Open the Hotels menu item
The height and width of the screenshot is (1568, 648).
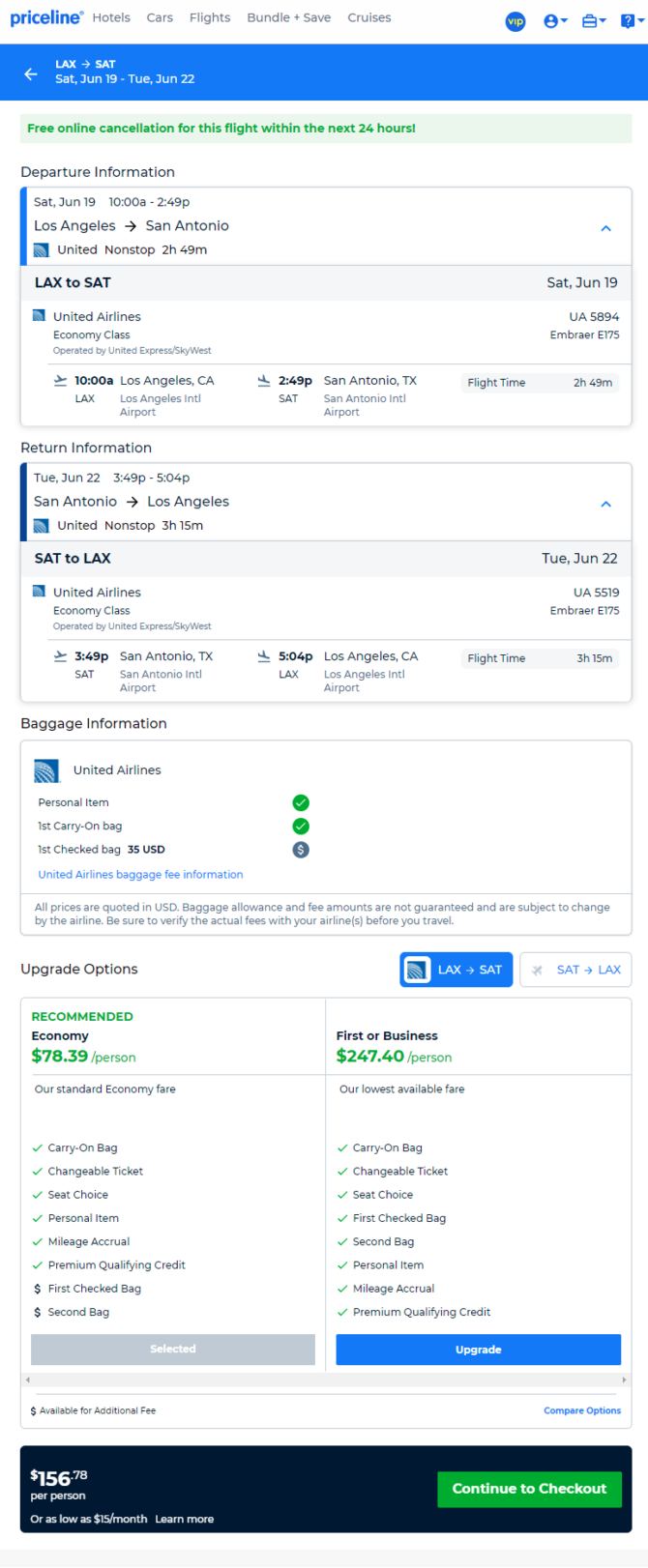(111, 17)
